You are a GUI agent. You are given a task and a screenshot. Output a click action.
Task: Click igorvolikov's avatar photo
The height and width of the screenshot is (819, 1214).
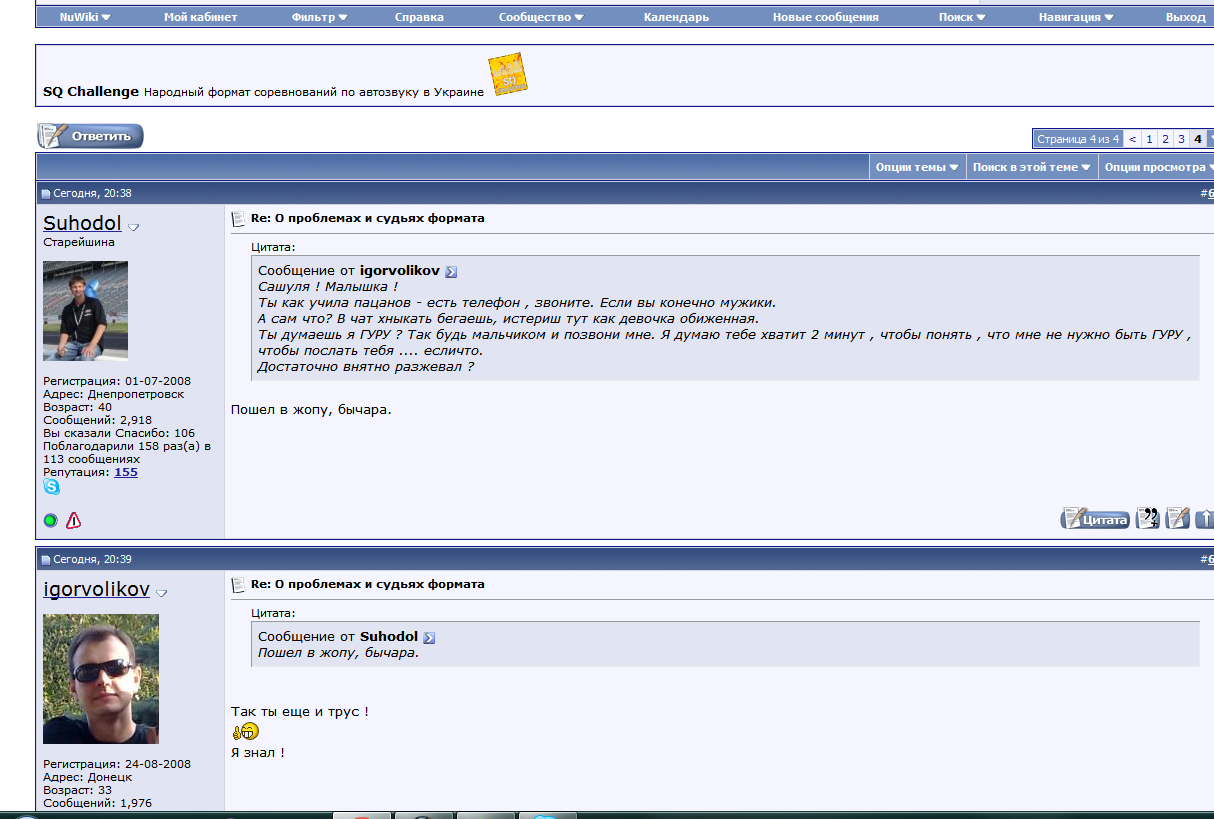tap(100, 679)
